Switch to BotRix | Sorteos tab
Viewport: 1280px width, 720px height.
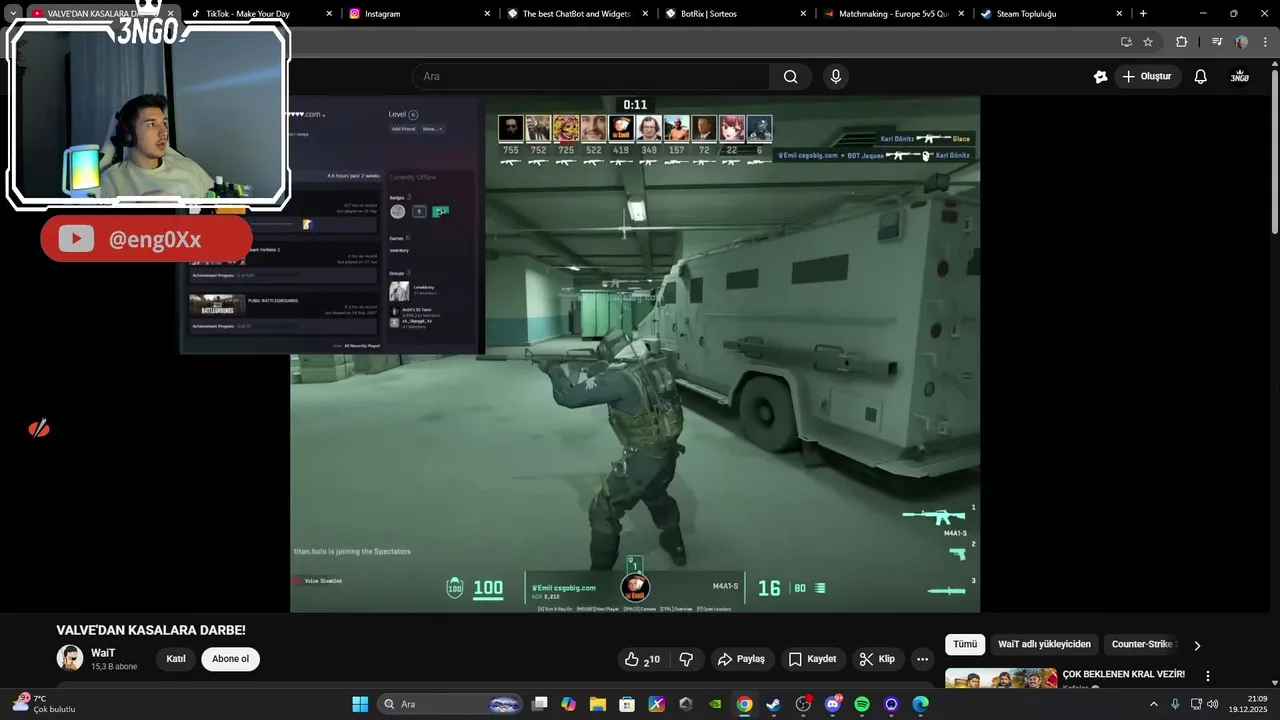pos(734,14)
